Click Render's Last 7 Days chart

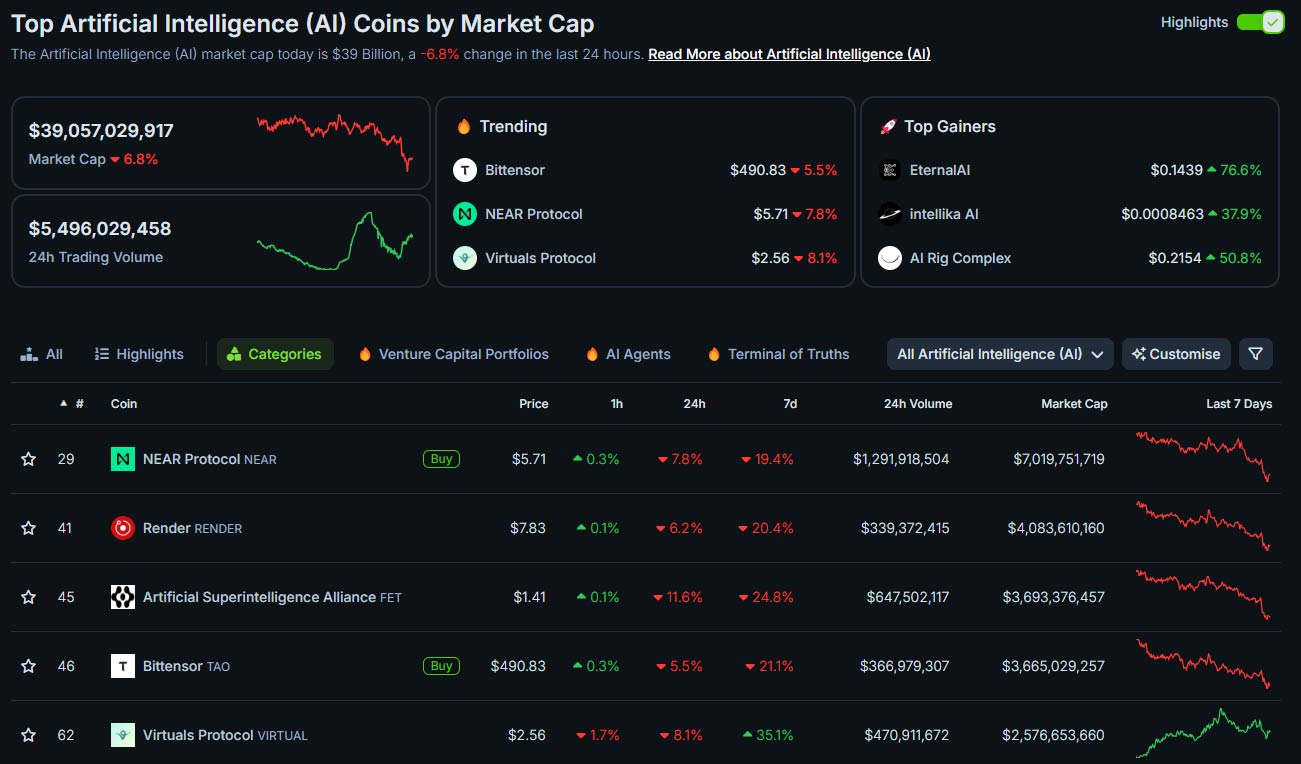(1204, 526)
